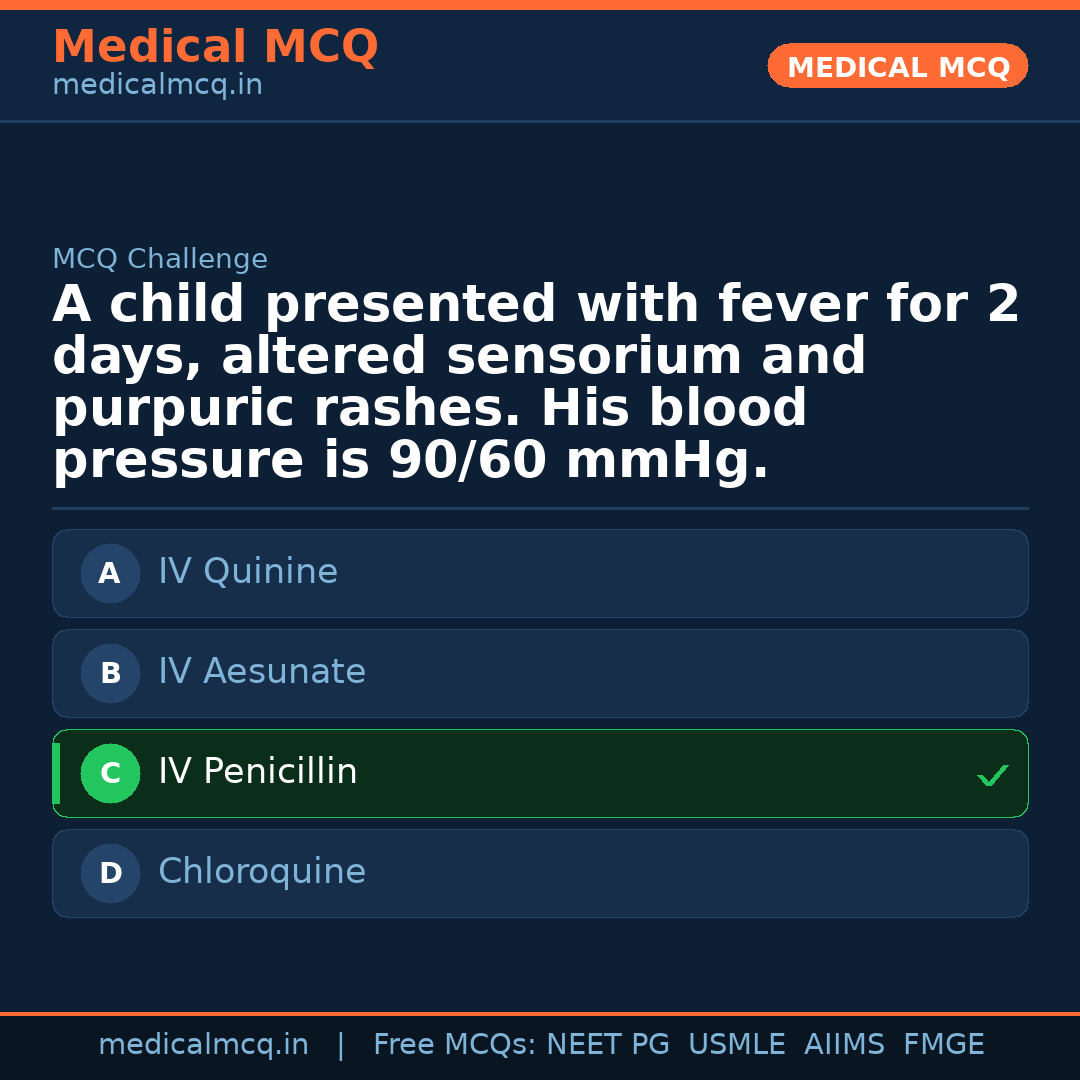This screenshot has width=1080, height=1080.
Task: Click the AIIMS footer text
Action: 844,1045
